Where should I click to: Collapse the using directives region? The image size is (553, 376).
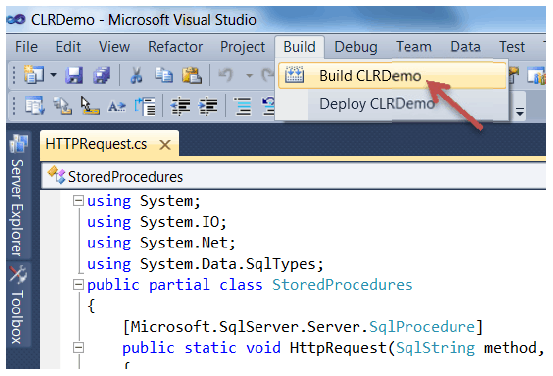[78, 201]
